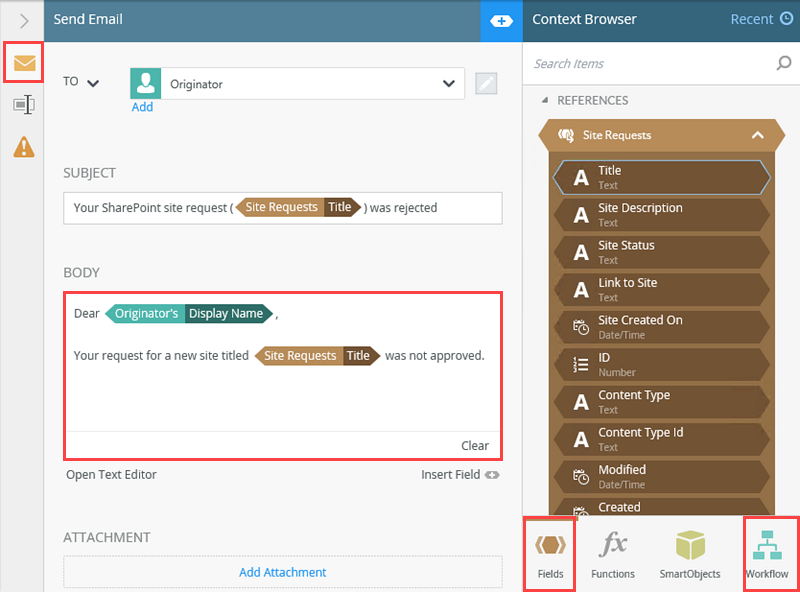
Task: Click the pencil edit icon next to Originator
Action: tap(486, 82)
